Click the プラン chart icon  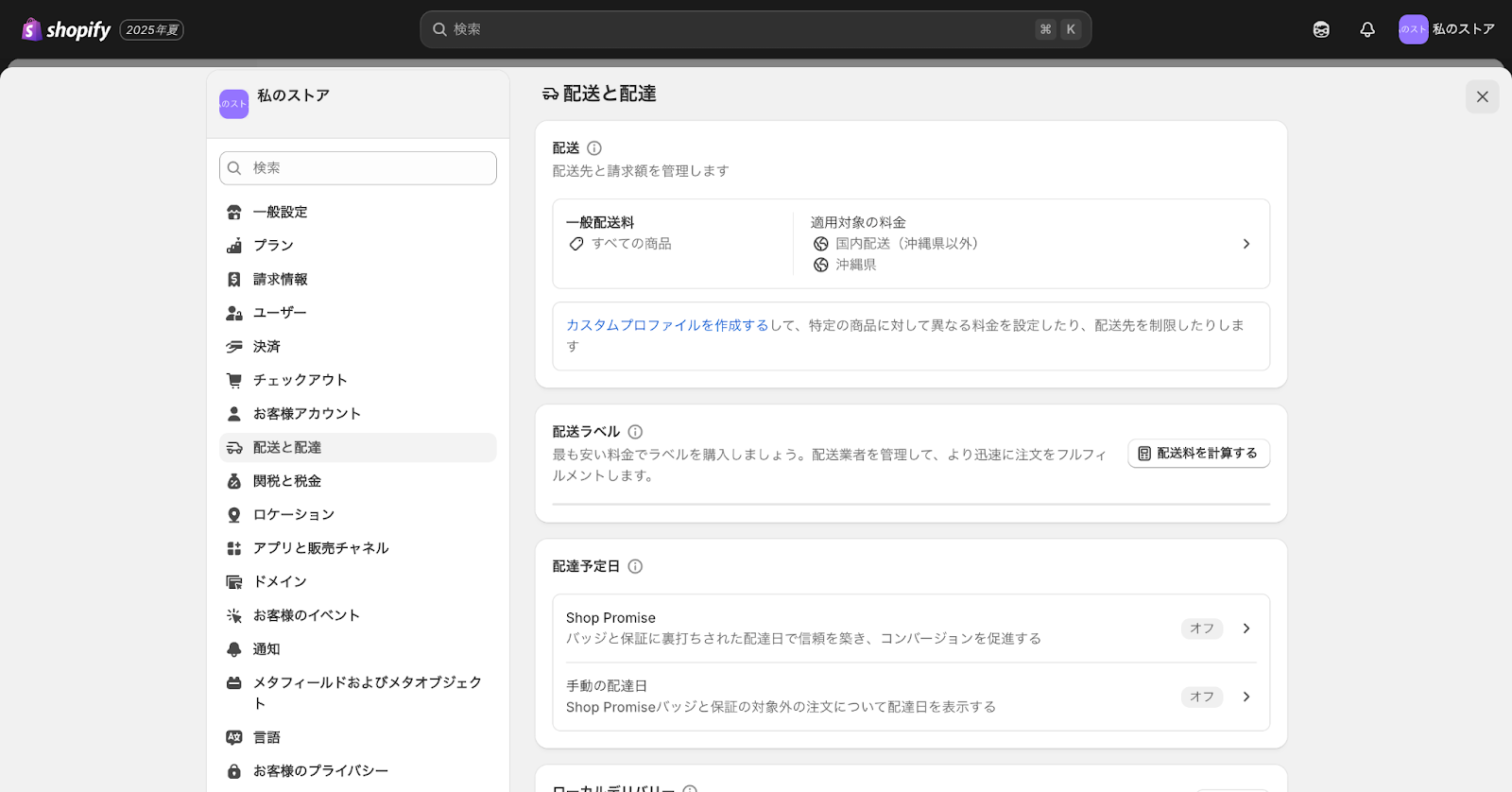tap(234, 246)
